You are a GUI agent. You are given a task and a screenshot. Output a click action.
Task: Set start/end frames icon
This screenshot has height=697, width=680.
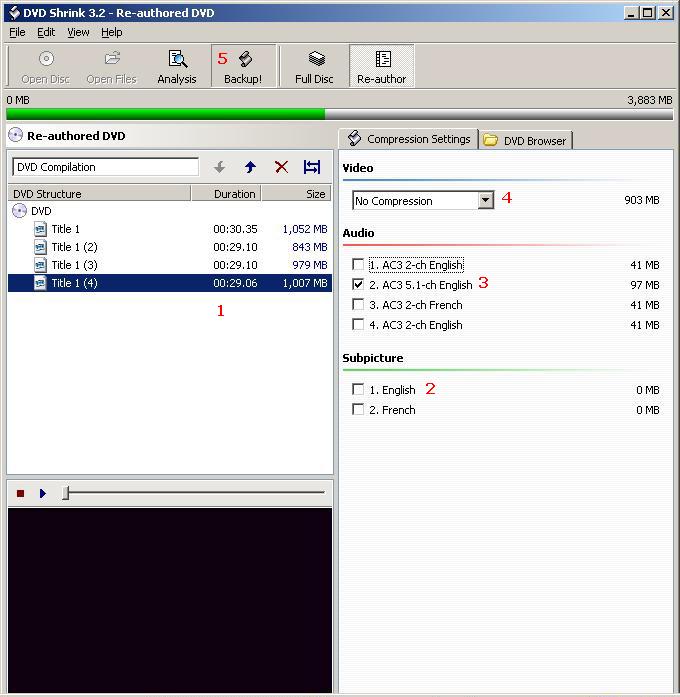(x=312, y=167)
